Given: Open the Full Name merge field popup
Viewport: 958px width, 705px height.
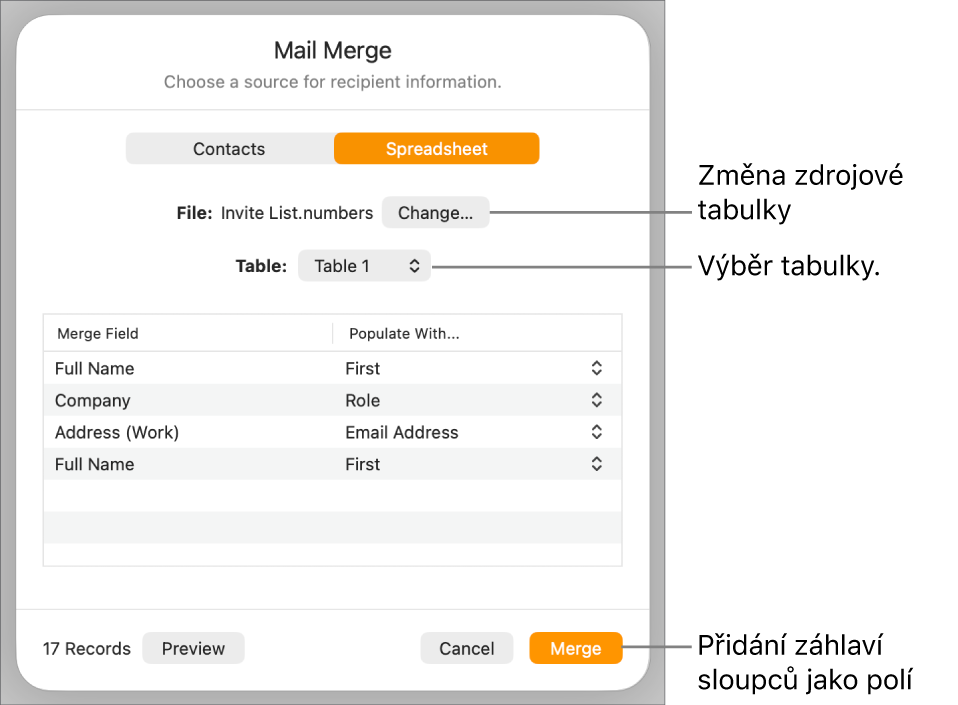Looking at the screenshot, I should coord(596,368).
